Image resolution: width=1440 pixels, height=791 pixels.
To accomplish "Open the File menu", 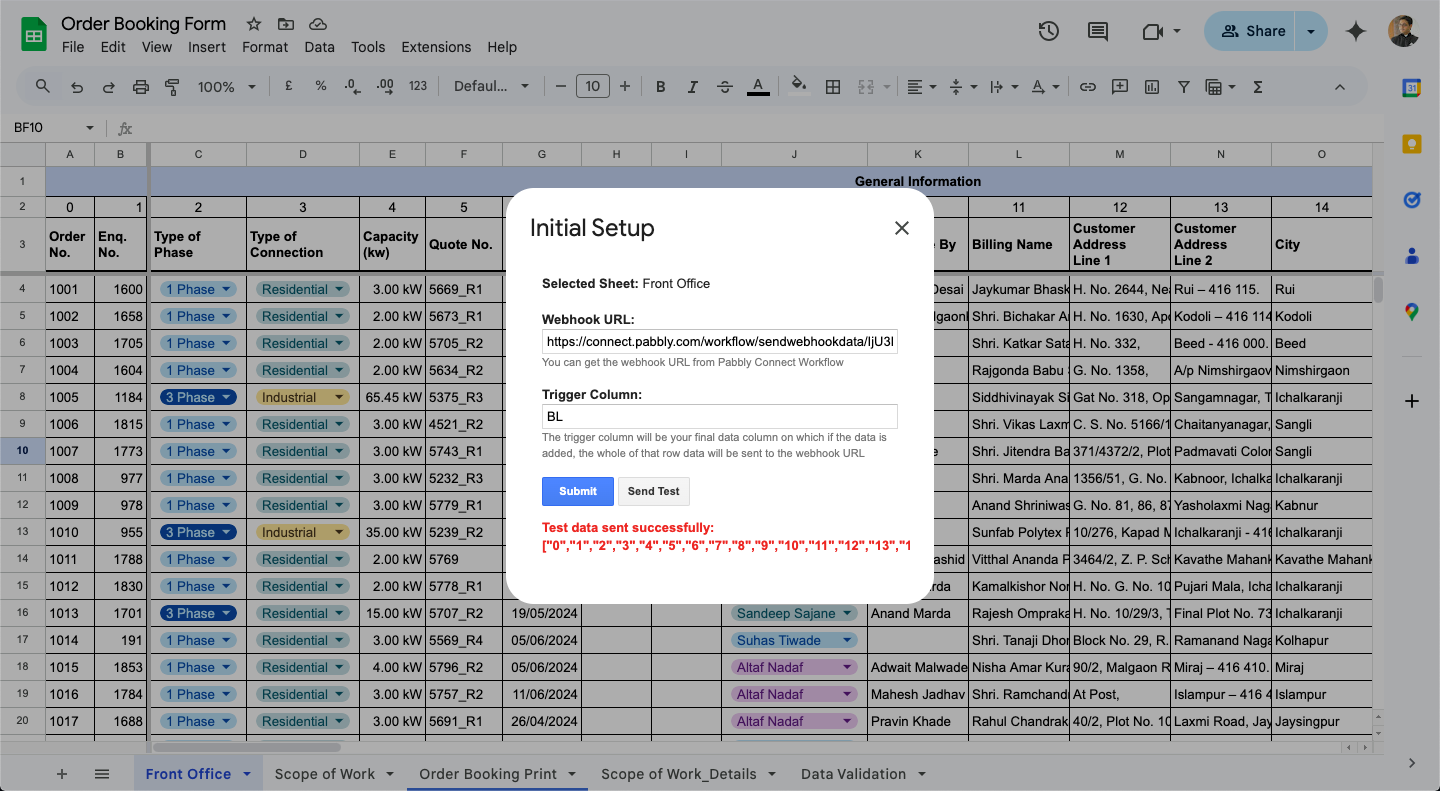I will point(73,47).
